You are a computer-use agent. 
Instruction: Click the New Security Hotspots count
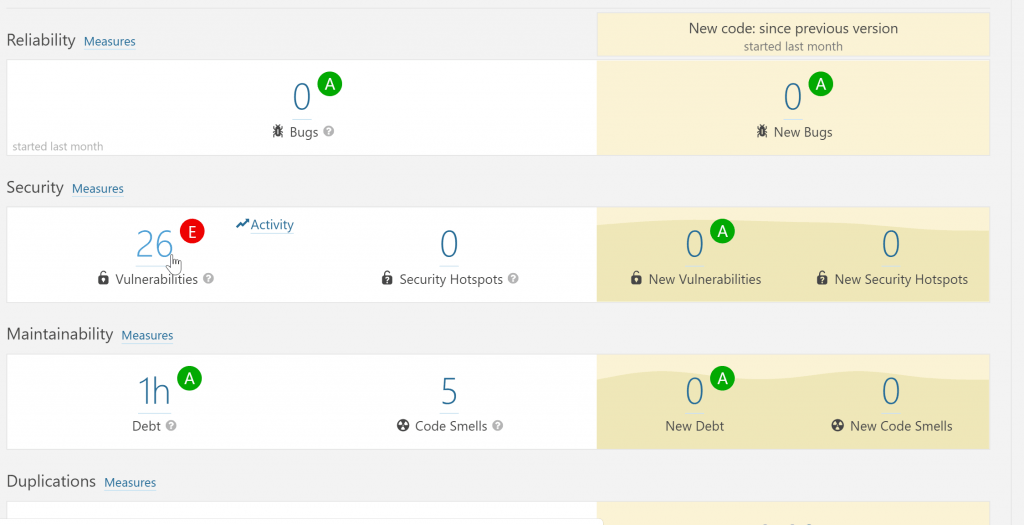(x=891, y=244)
